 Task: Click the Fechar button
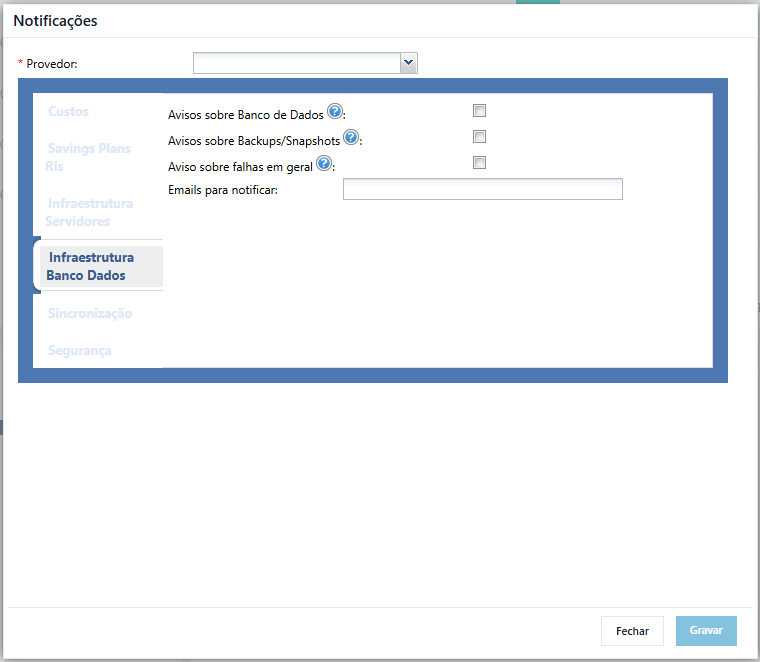tap(632, 631)
